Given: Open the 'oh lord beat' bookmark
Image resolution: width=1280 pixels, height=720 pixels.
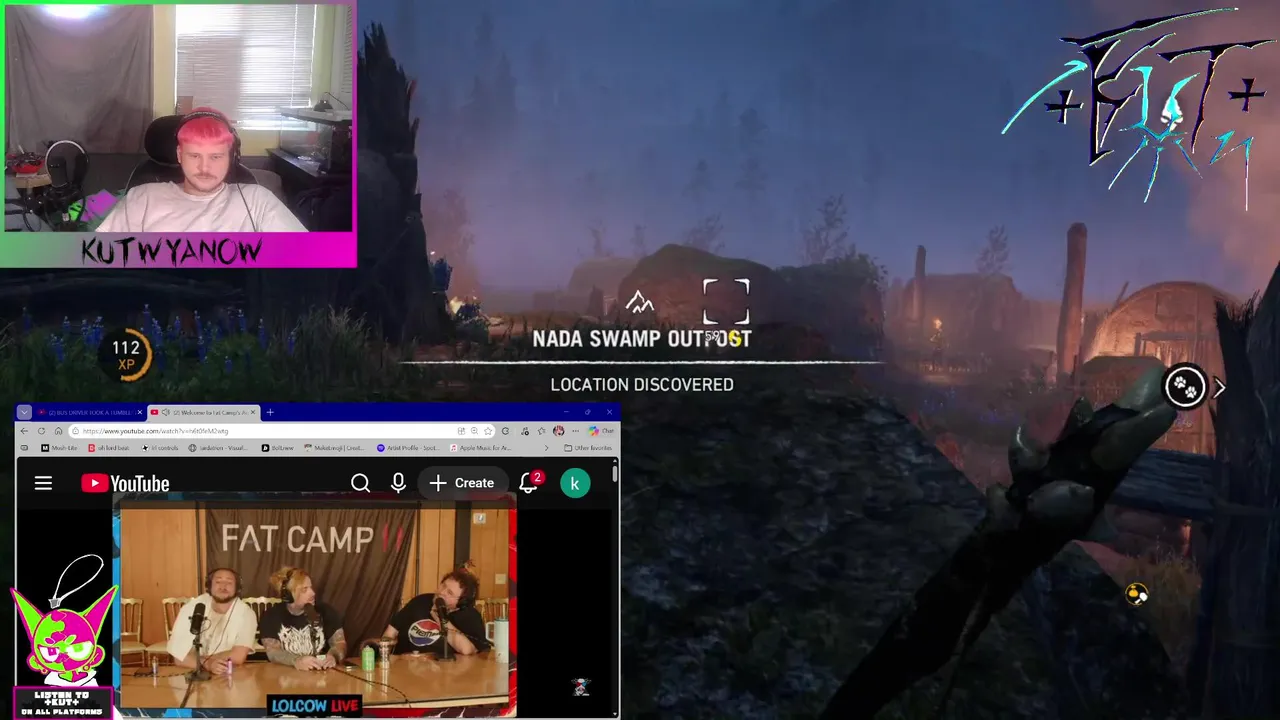Looking at the screenshot, I should pos(109,448).
